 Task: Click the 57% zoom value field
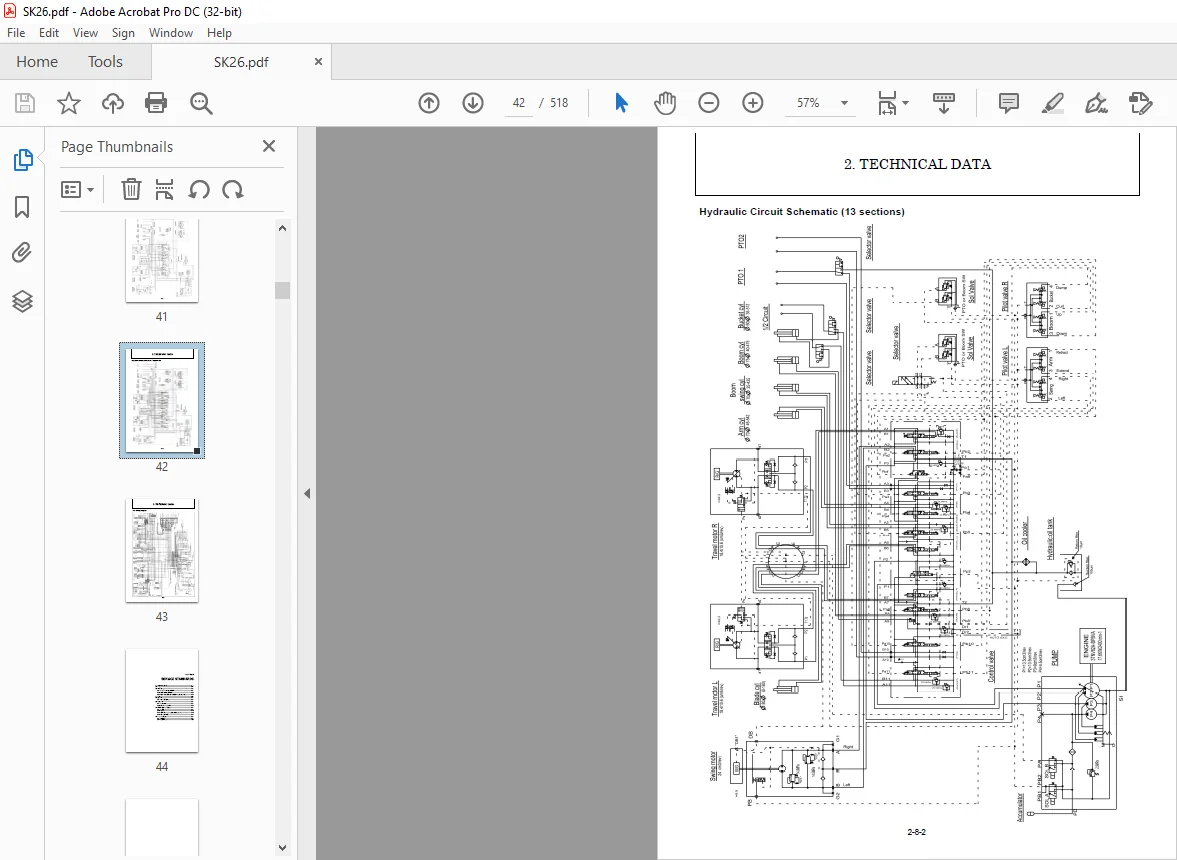pos(808,103)
